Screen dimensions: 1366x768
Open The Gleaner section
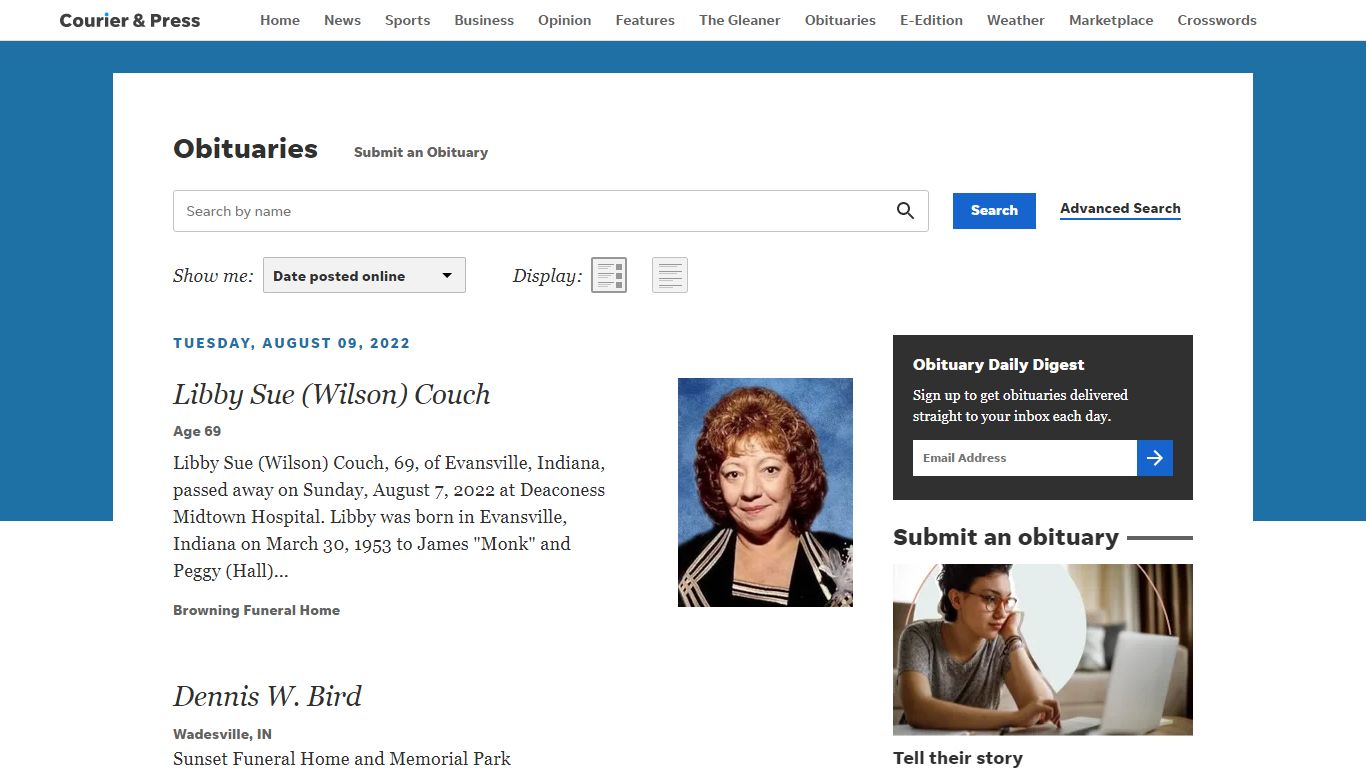[x=740, y=20]
